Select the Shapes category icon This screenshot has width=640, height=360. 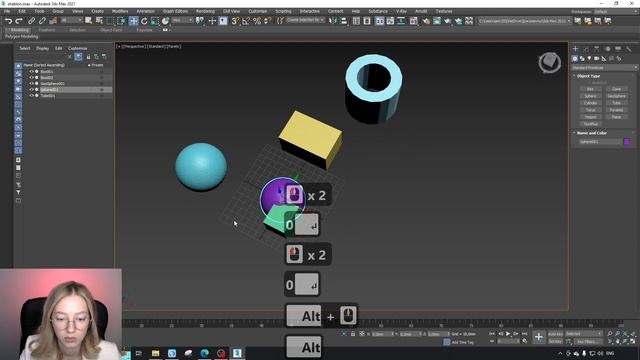click(x=582, y=59)
